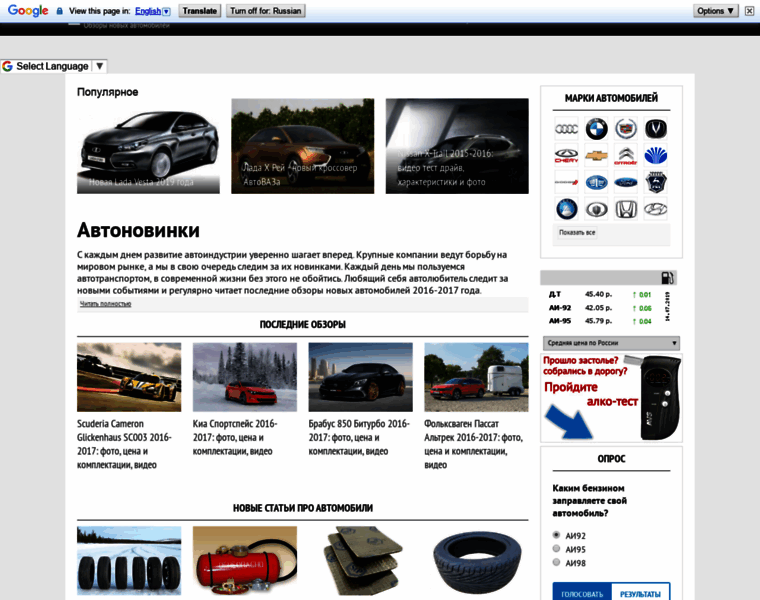760x600 pixels.
Task: Select the Ford brand logo
Action: point(626,182)
